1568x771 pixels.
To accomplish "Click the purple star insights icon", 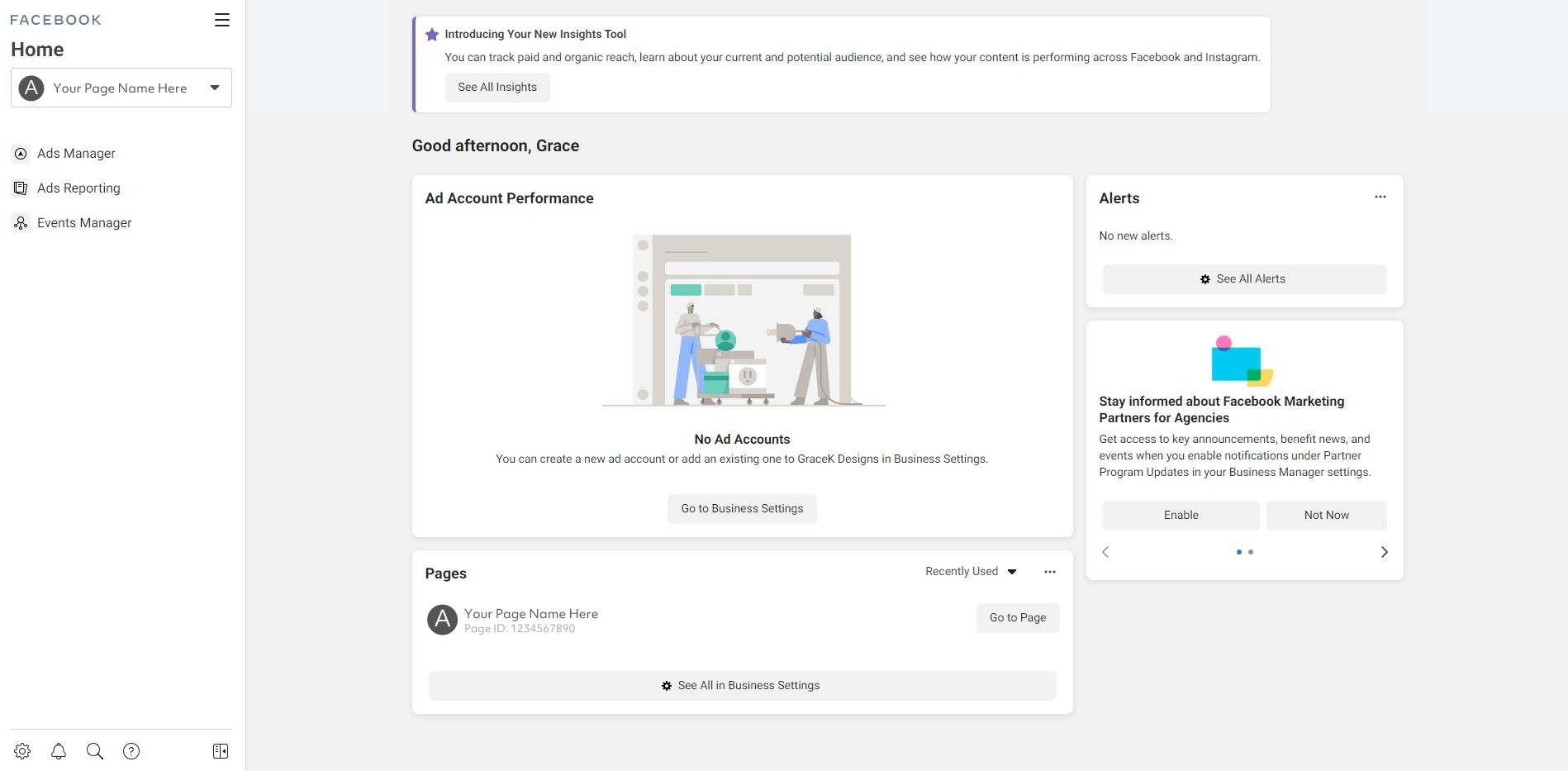I will coord(432,35).
